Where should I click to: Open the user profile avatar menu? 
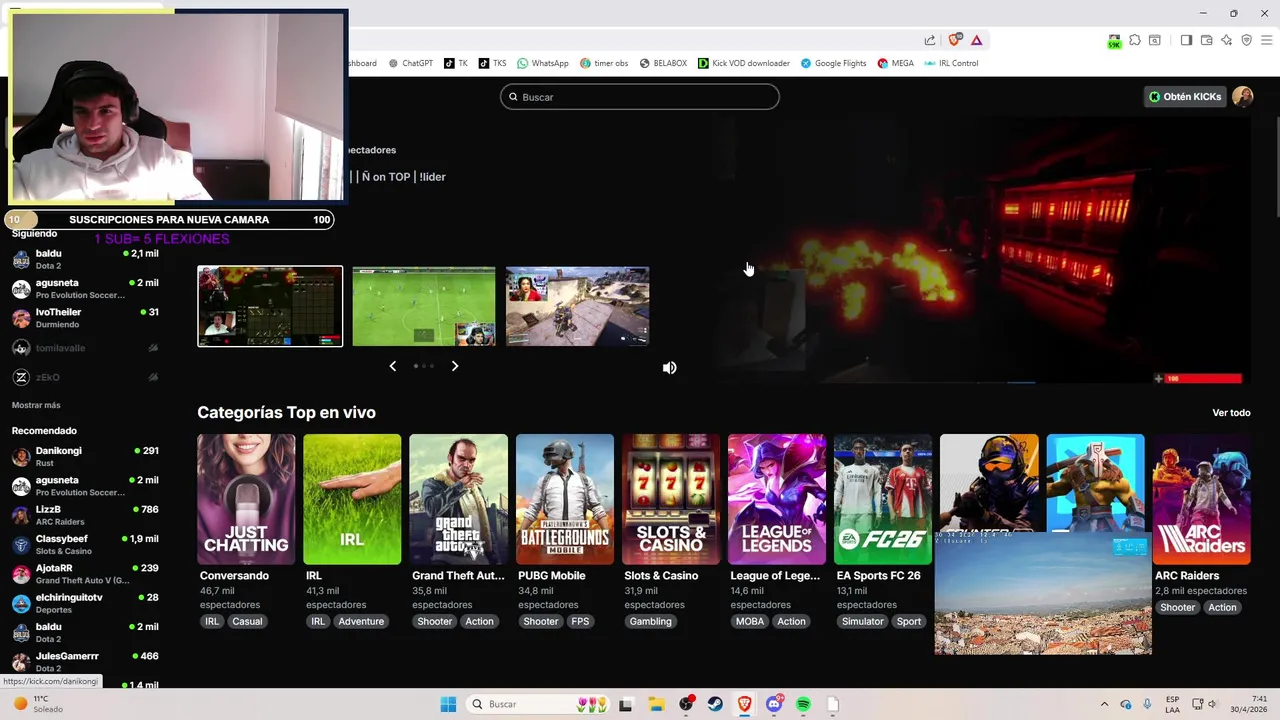(1242, 97)
